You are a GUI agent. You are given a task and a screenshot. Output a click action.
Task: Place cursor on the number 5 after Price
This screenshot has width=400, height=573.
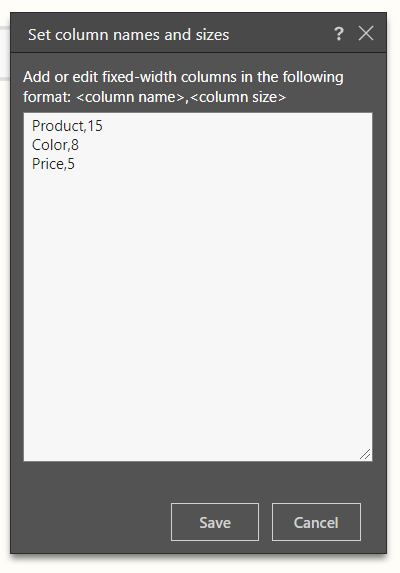(71, 164)
